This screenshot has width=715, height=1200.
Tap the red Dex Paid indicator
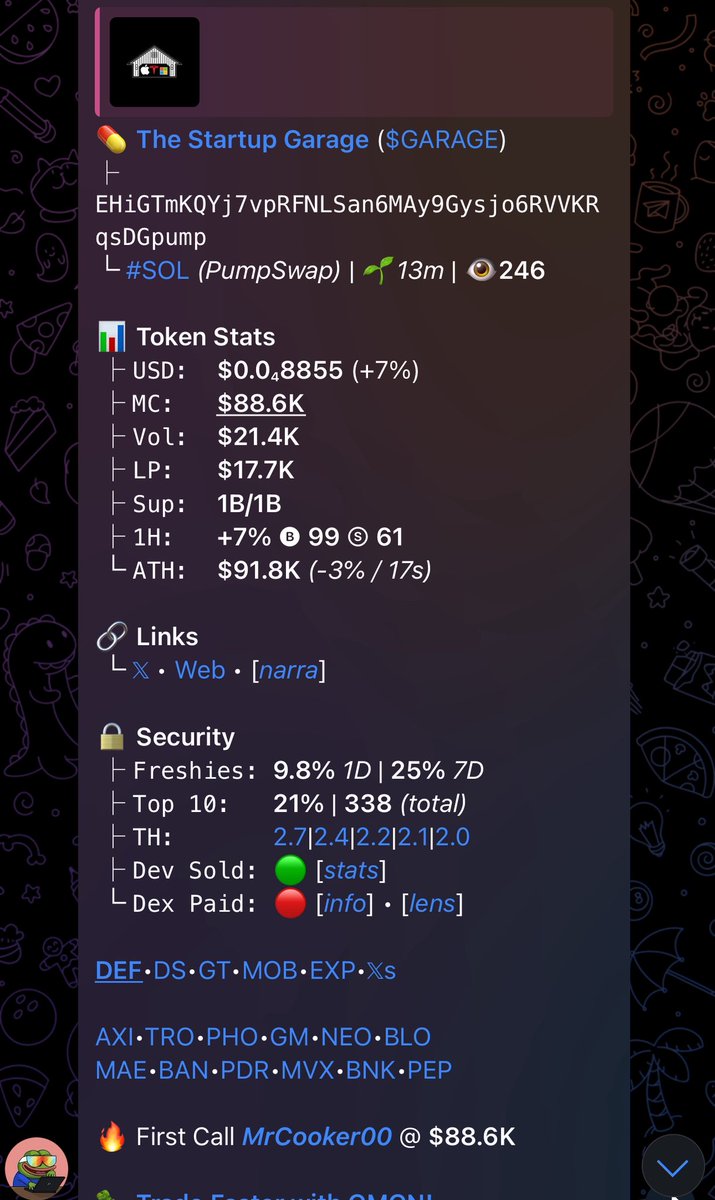pos(290,904)
